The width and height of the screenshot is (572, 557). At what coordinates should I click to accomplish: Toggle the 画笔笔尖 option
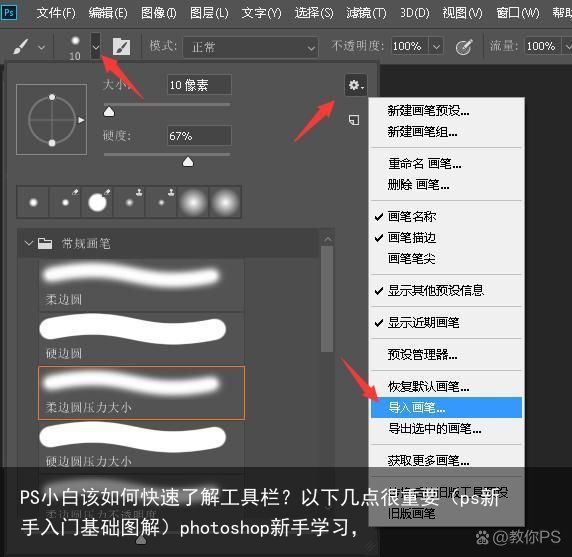click(447, 259)
